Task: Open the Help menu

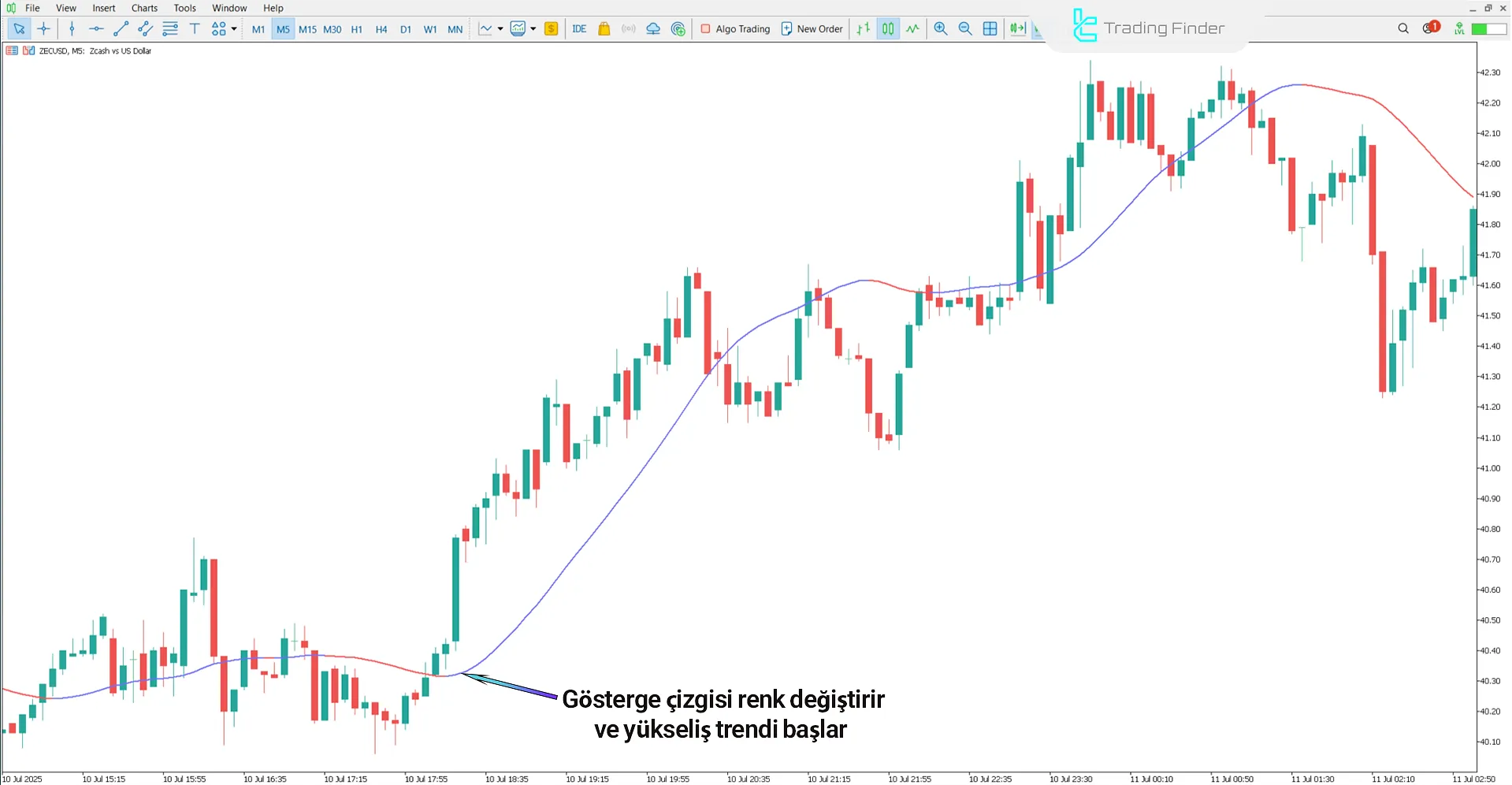Action: click(273, 8)
